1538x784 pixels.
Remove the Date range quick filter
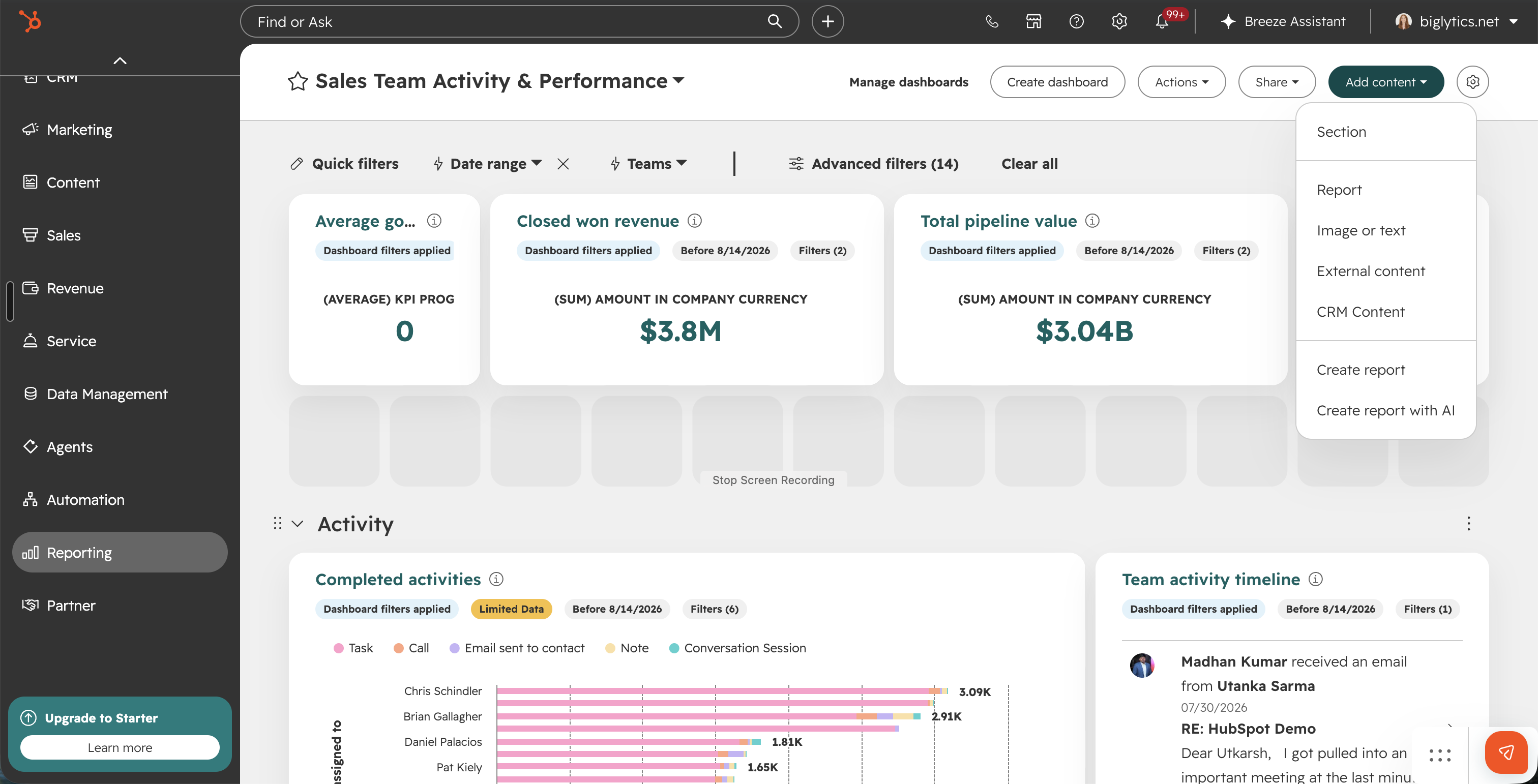coord(563,164)
